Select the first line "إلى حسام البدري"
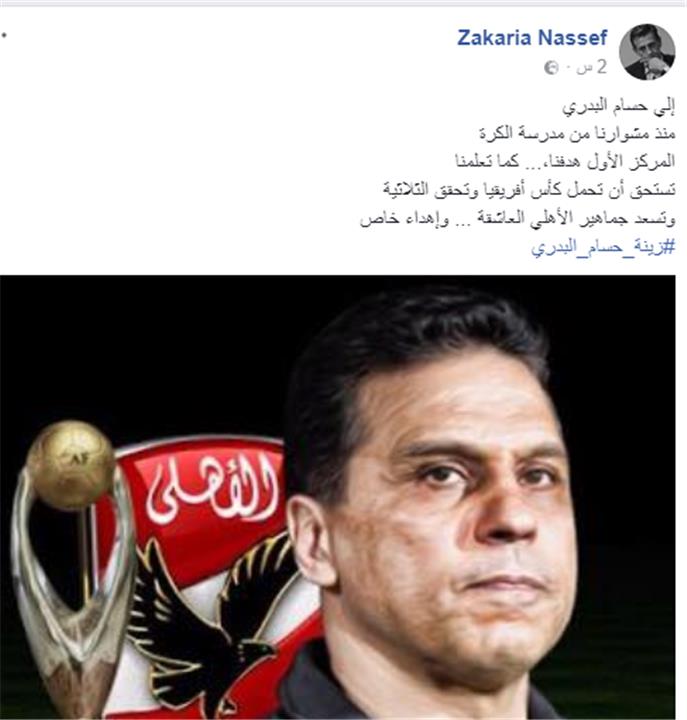This screenshot has width=687, height=720. tap(619, 107)
